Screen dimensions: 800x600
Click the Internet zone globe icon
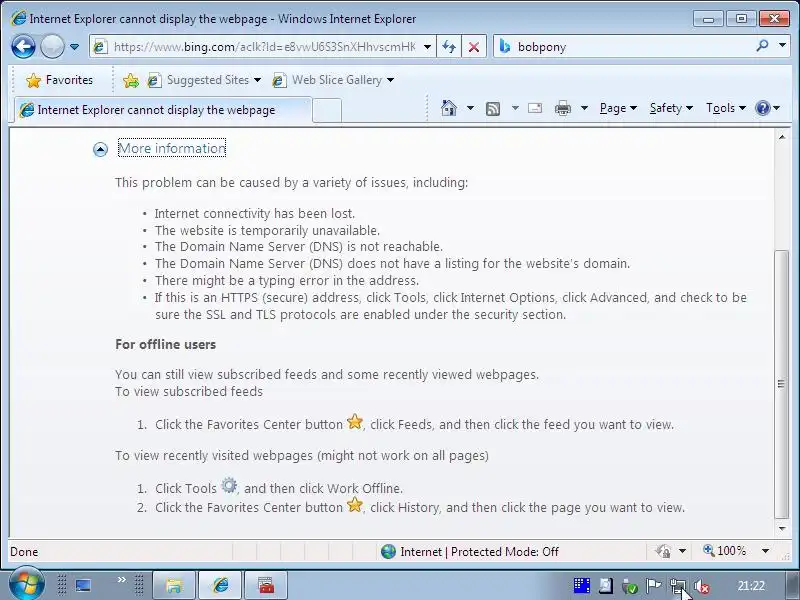(388, 552)
